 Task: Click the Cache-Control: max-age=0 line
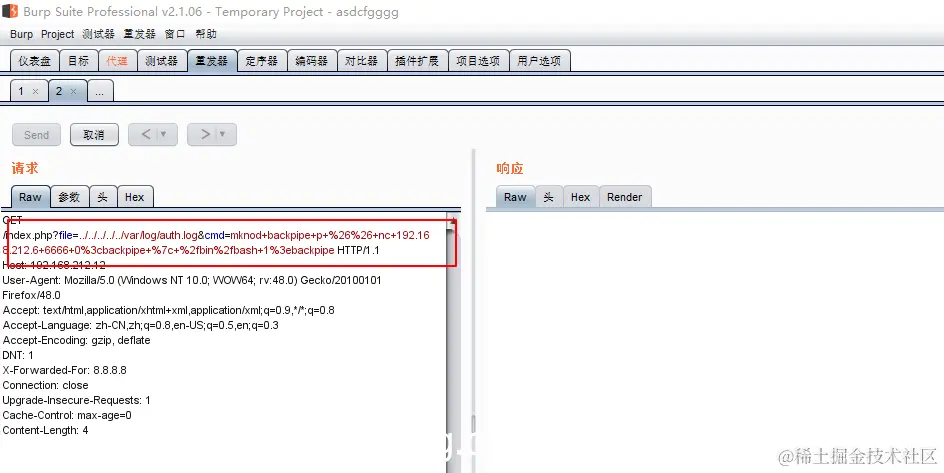(x=67, y=416)
